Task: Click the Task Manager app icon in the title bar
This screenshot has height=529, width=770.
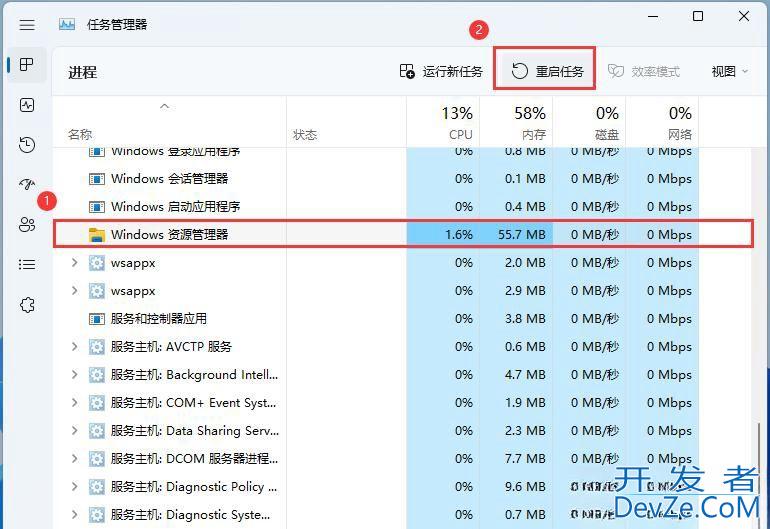Action: [x=67, y=24]
